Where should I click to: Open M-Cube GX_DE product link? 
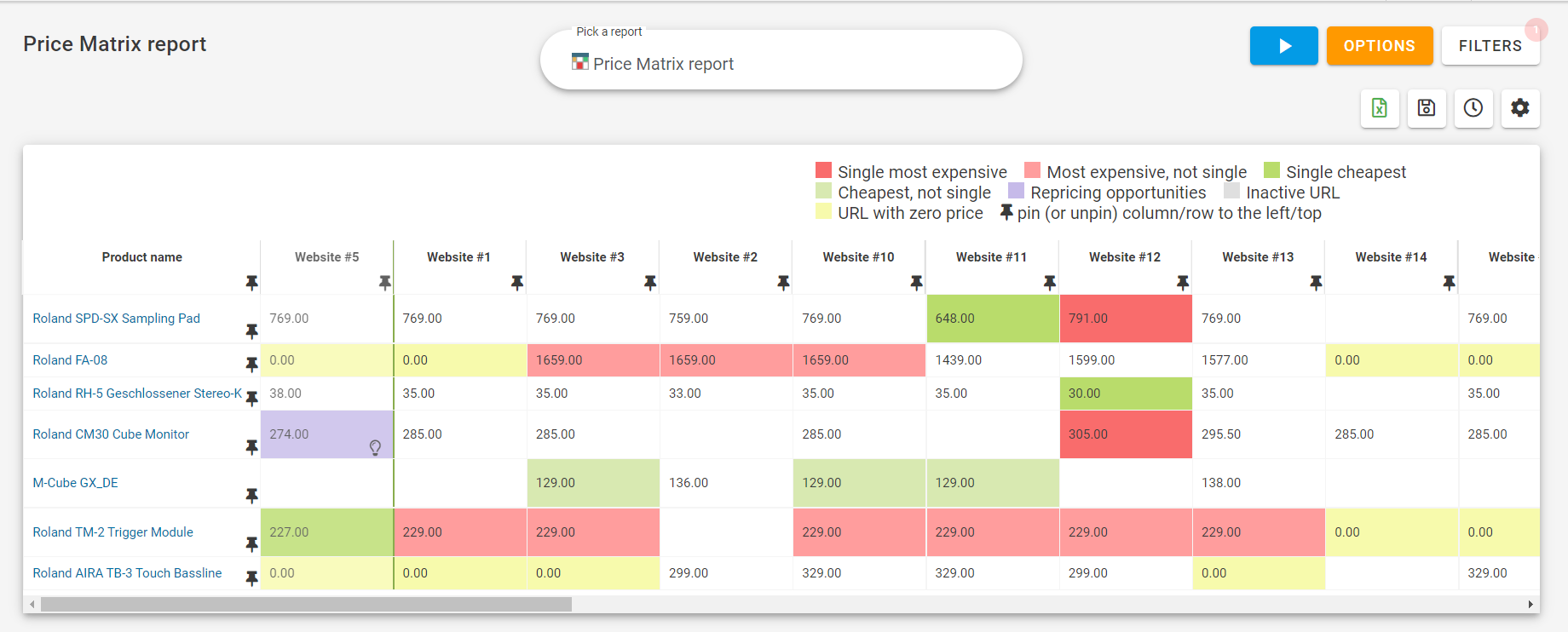pyautogui.click(x=75, y=483)
